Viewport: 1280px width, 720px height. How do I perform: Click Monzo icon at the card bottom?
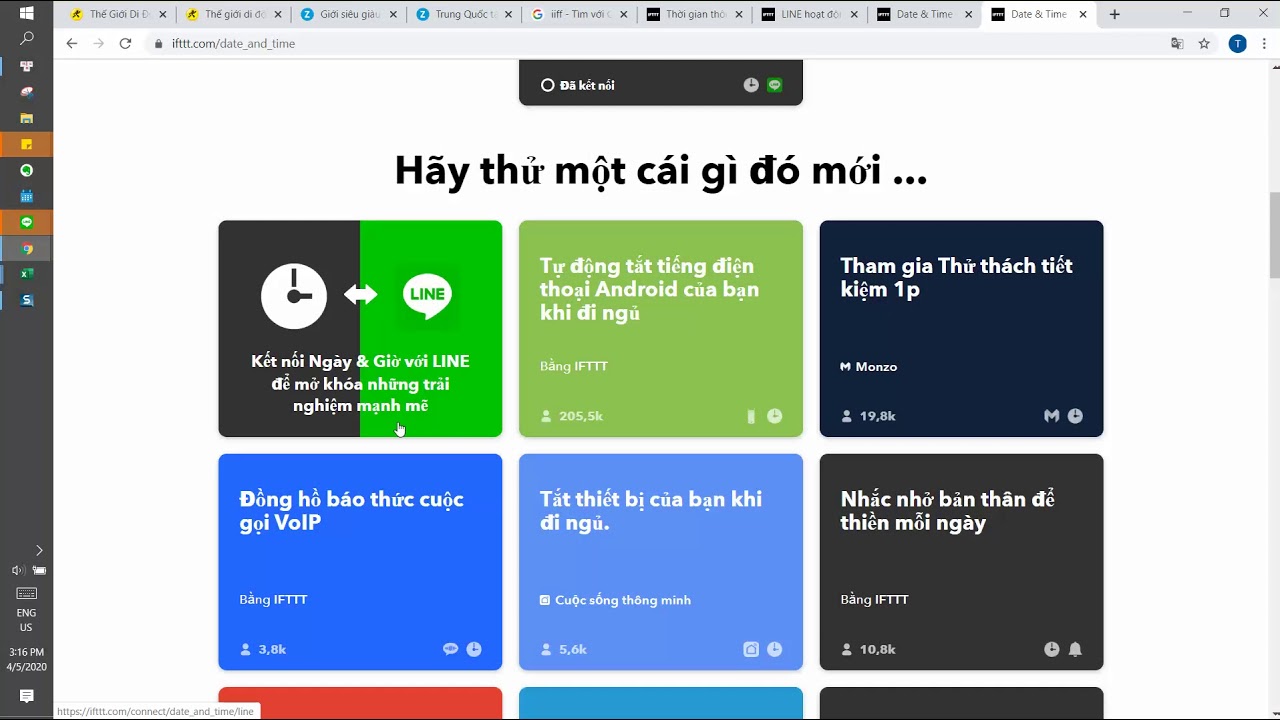[x=1051, y=416]
